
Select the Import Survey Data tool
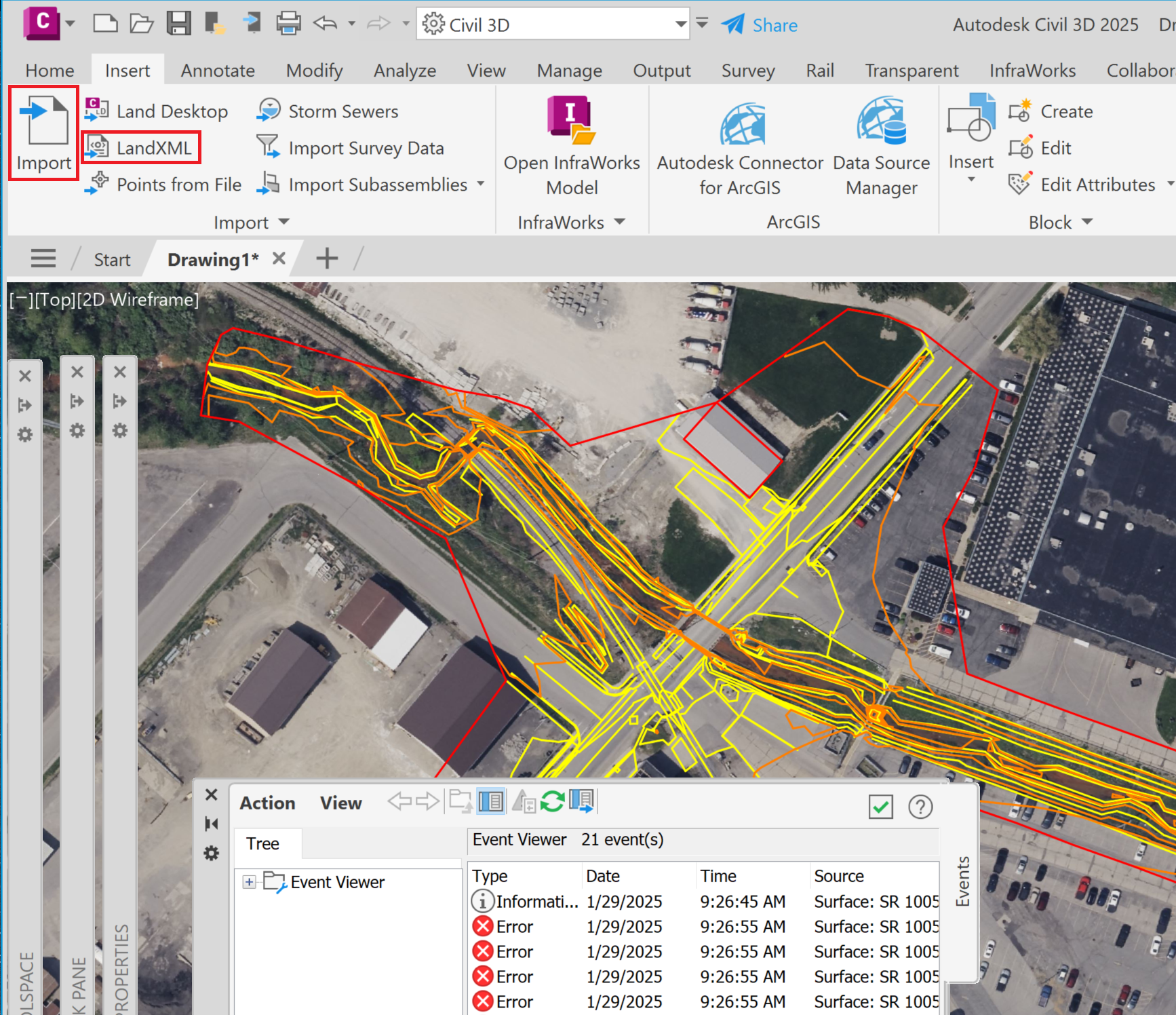tap(366, 148)
